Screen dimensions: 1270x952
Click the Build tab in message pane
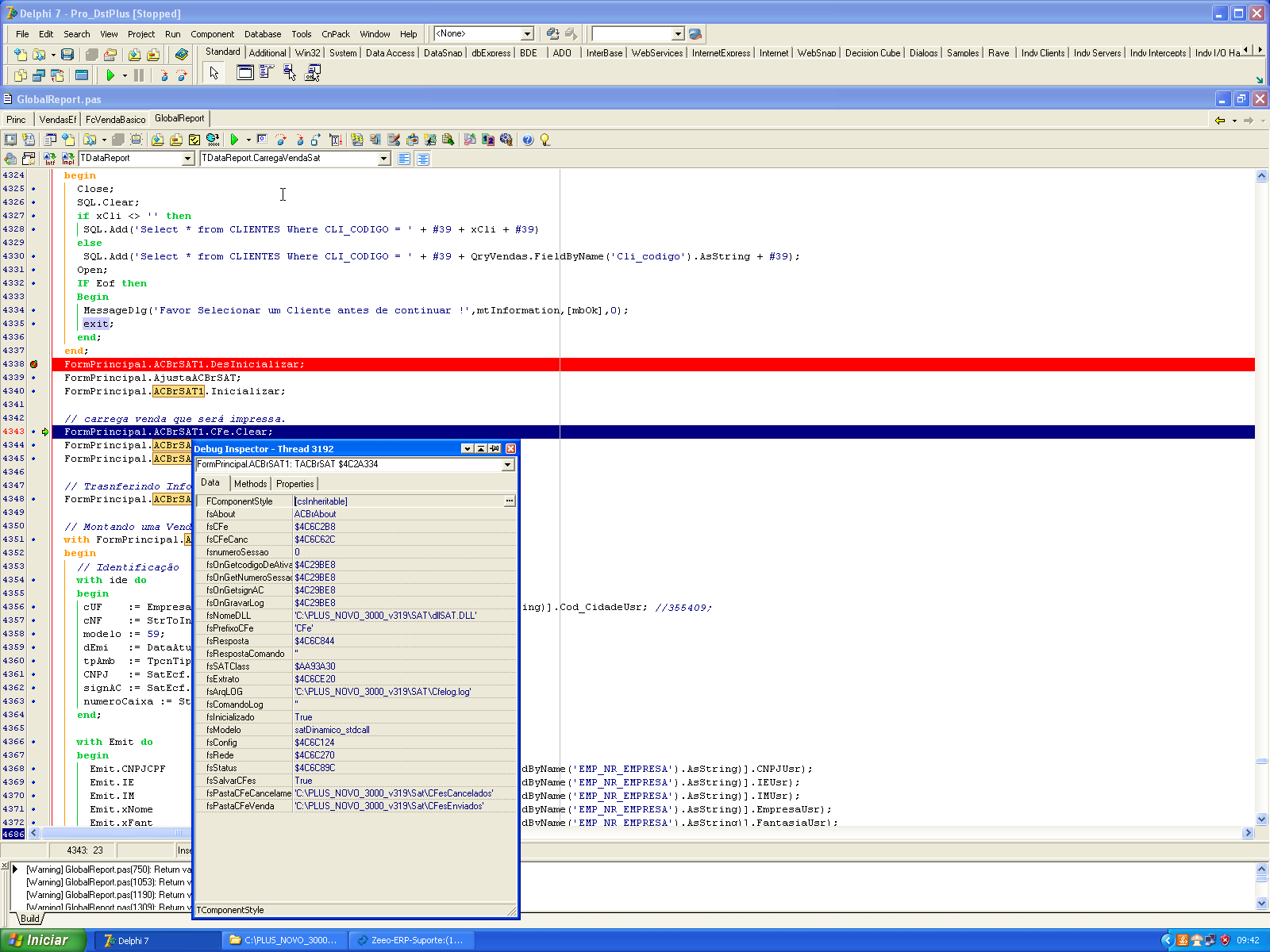(30, 919)
